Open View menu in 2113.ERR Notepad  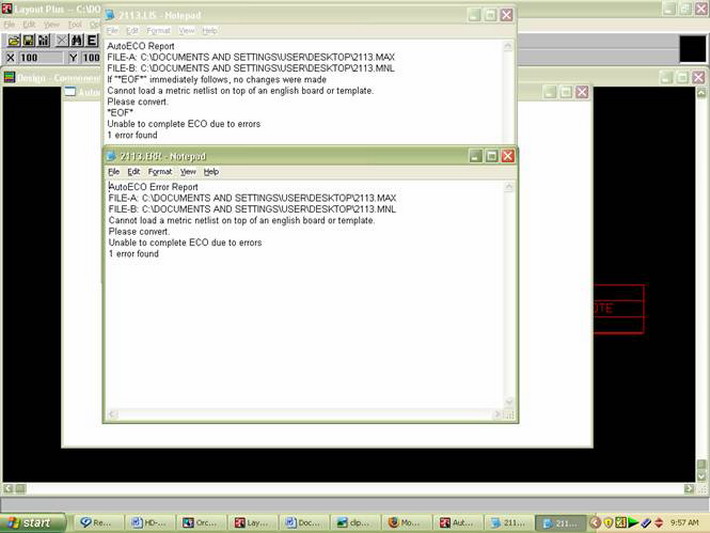tap(188, 172)
